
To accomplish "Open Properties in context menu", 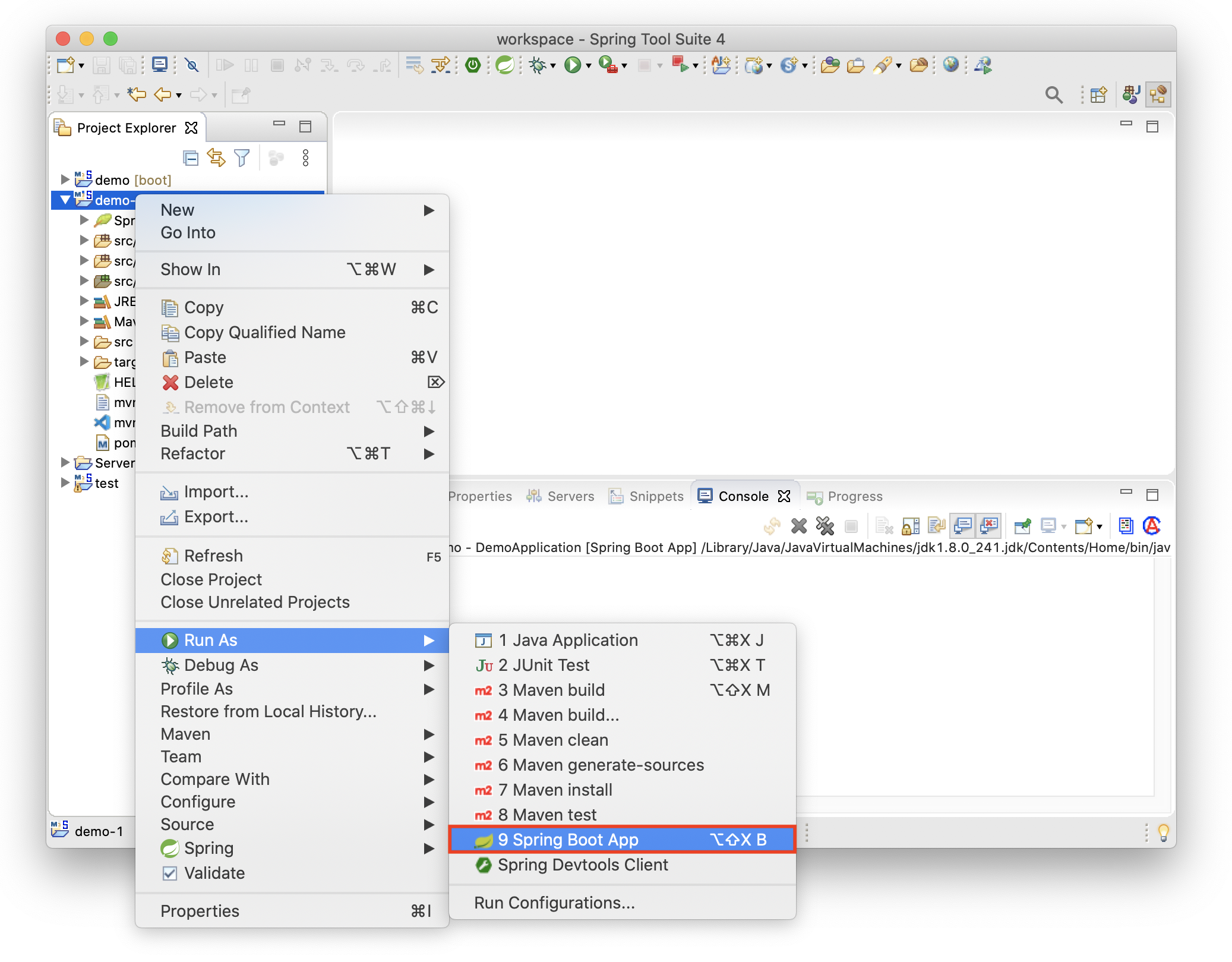I will point(292,911).
